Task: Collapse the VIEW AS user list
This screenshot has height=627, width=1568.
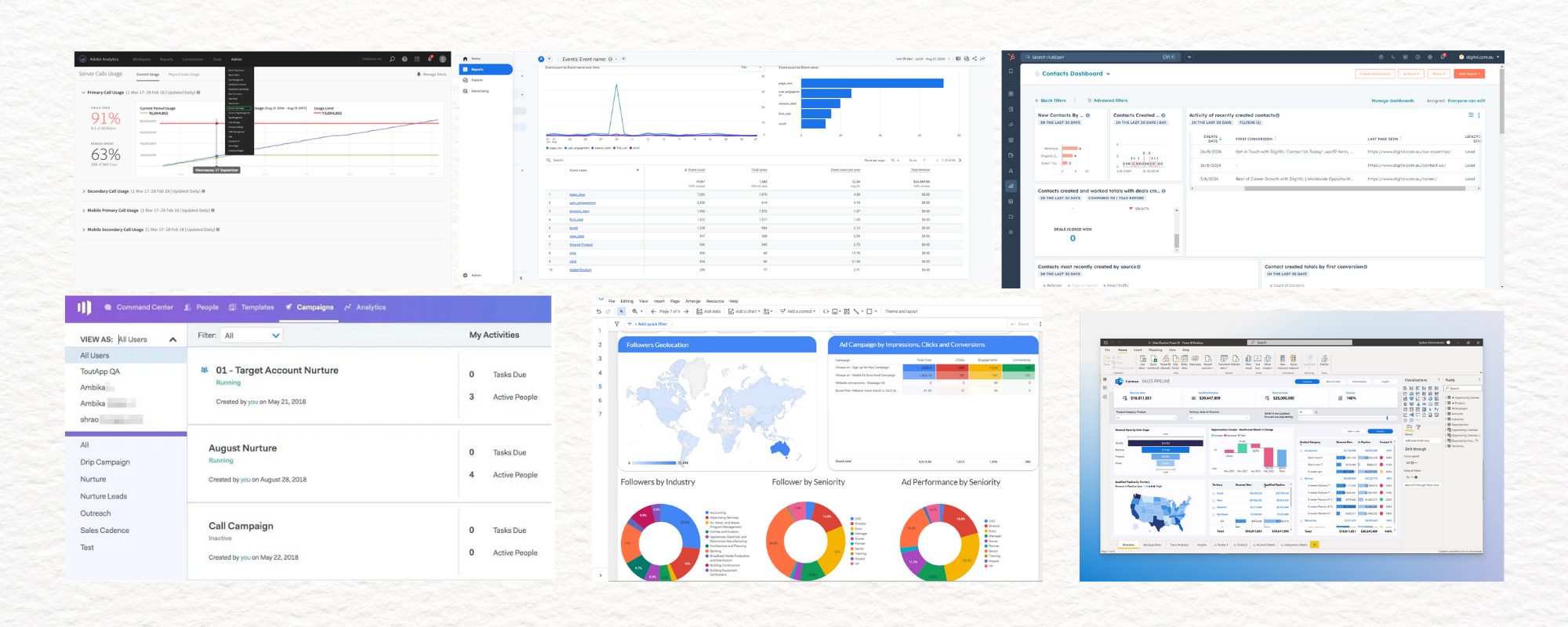Action: (x=172, y=339)
